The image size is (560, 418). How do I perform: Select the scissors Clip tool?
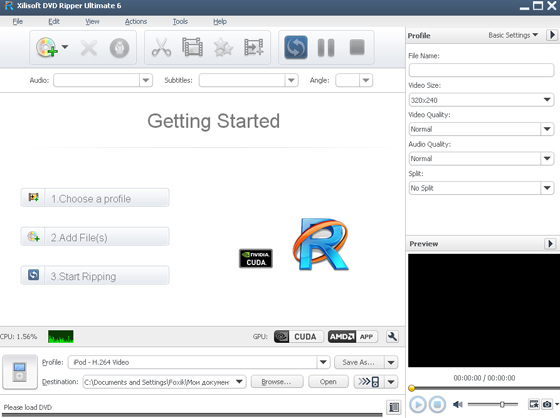161,47
